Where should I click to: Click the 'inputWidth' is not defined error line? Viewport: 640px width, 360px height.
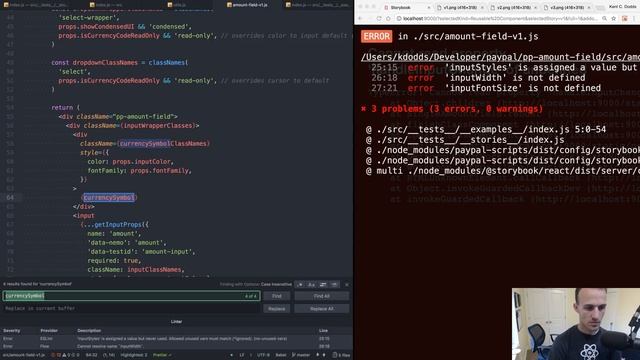pyautogui.click(x=478, y=78)
